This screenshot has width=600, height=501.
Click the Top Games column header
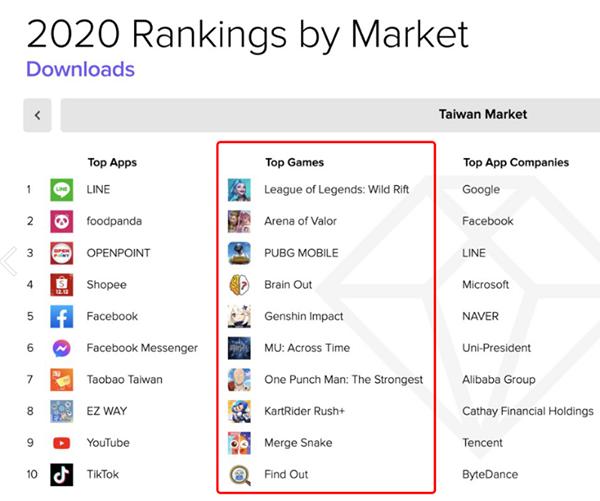tap(295, 162)
